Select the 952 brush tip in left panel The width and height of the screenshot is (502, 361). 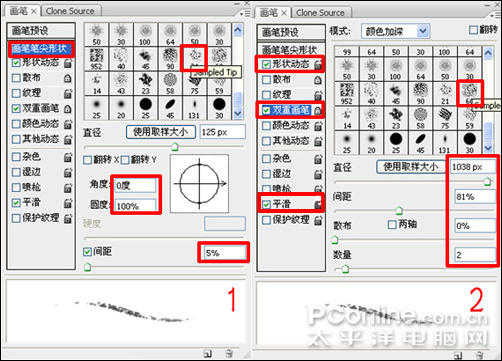[x=96, y=58]
